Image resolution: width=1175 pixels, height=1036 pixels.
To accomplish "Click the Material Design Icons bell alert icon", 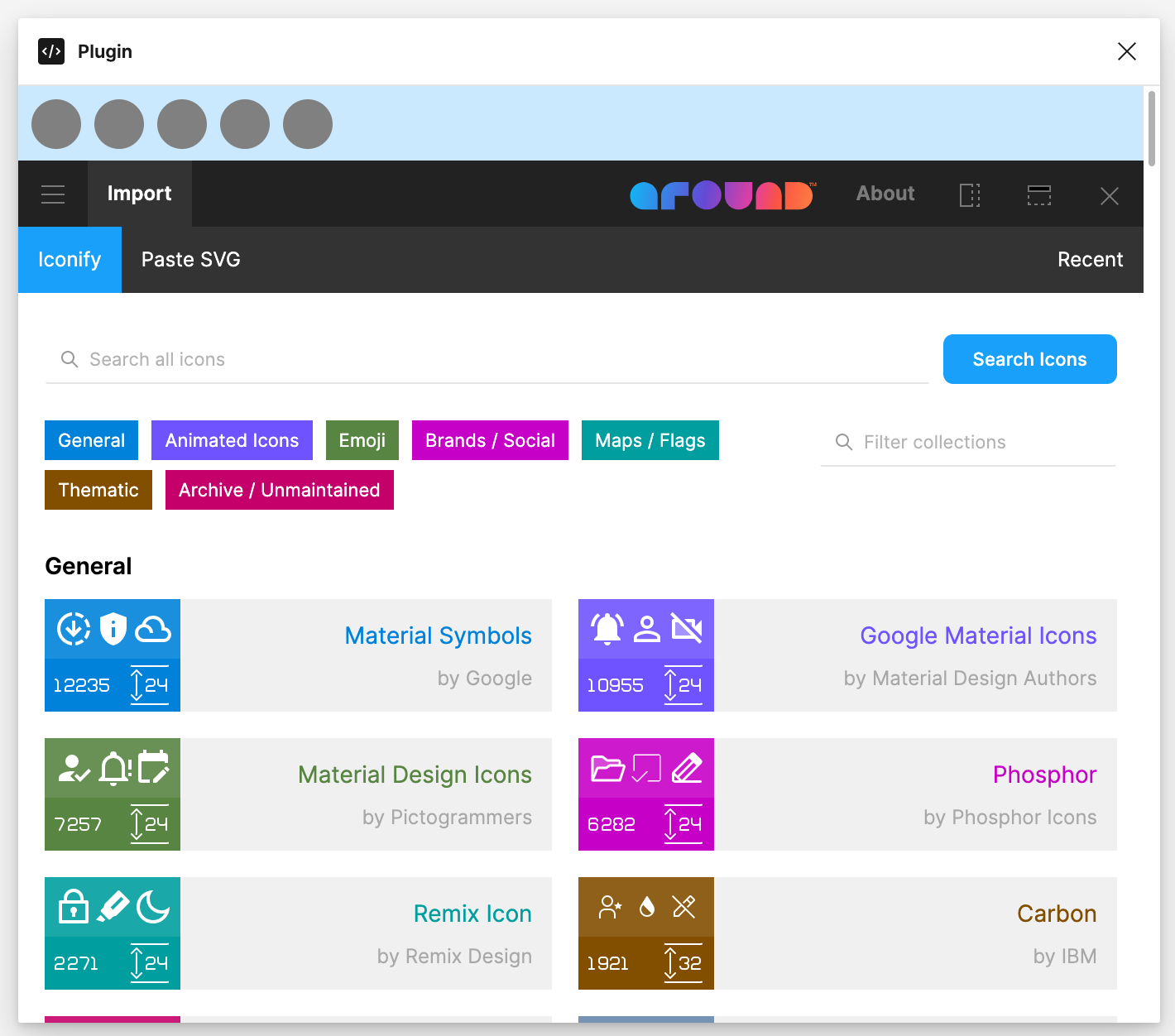I will tap(115, 769).
